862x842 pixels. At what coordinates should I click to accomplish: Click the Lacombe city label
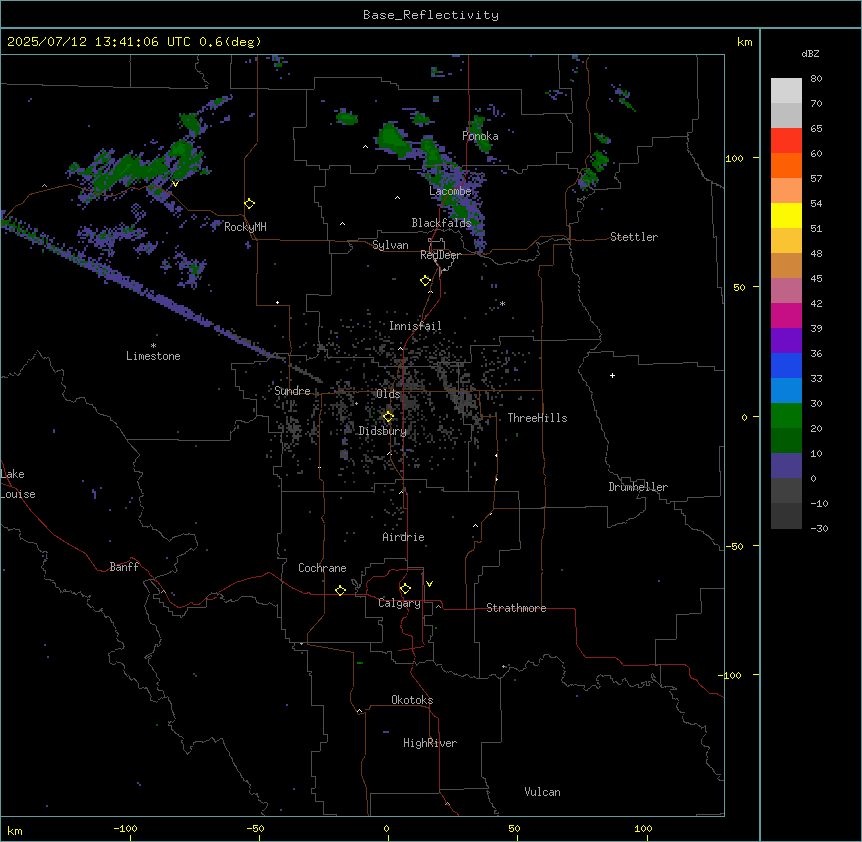click(x=450, y=191)
